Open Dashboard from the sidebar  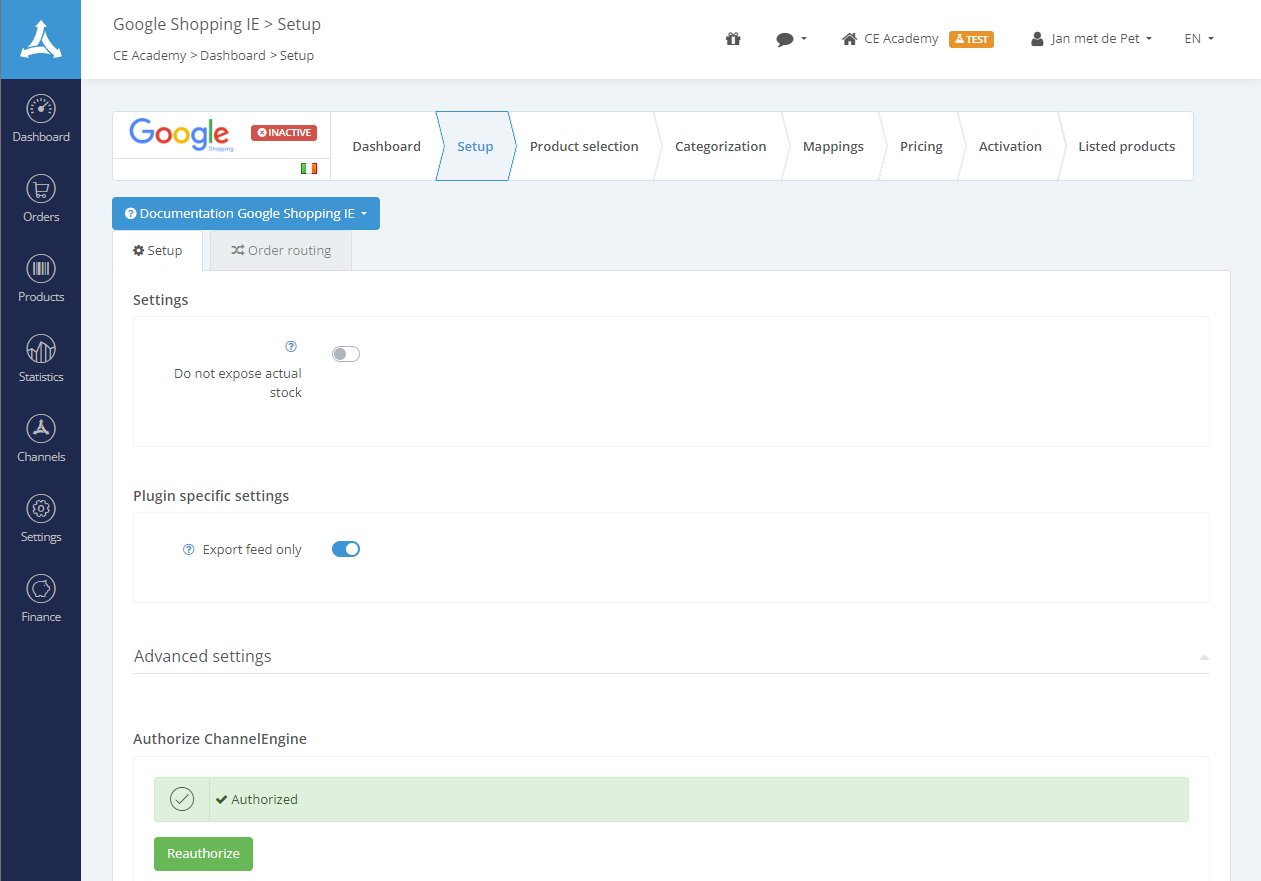click(41, 120)
